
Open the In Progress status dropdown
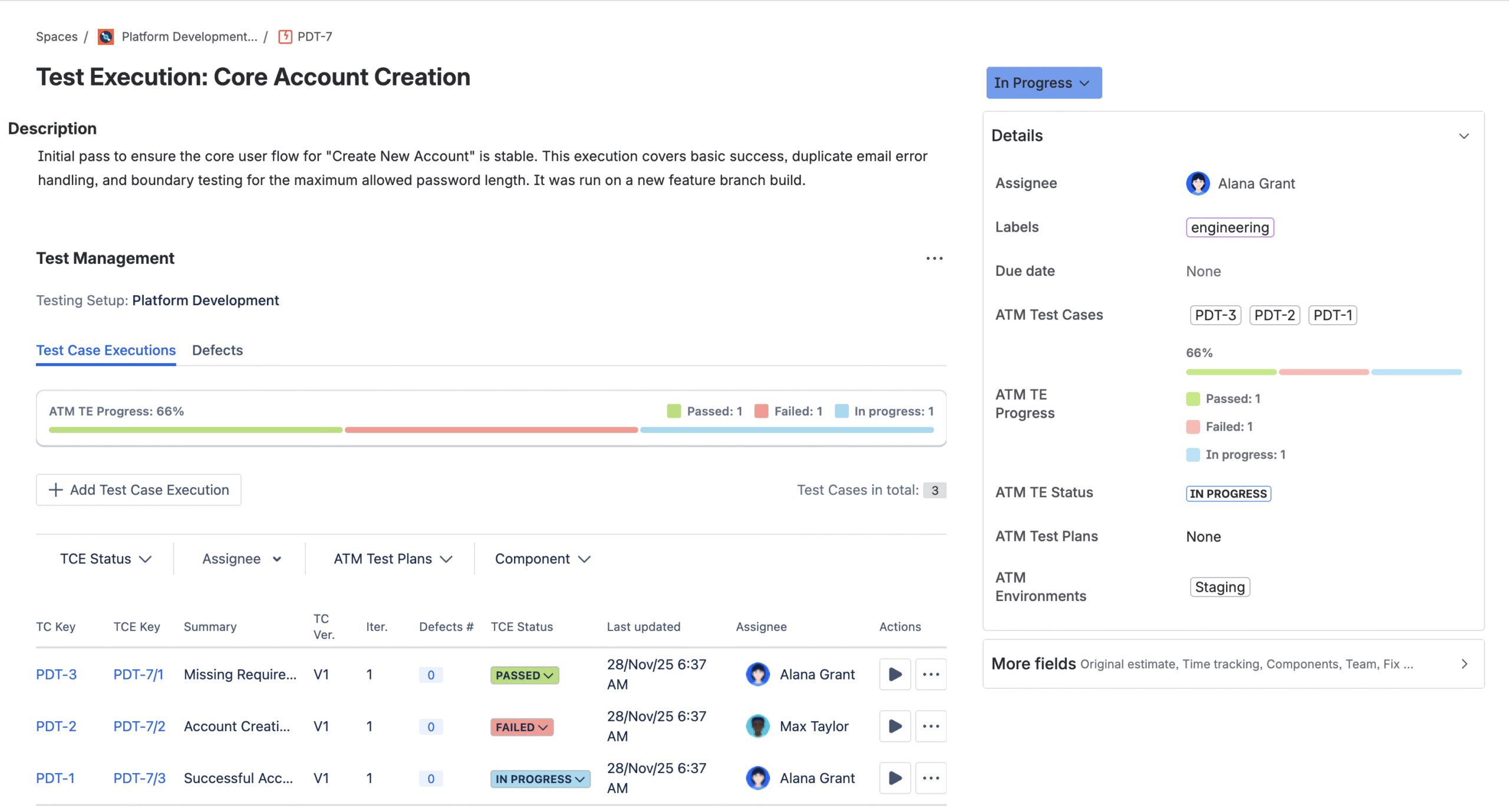pos(1043,82)
